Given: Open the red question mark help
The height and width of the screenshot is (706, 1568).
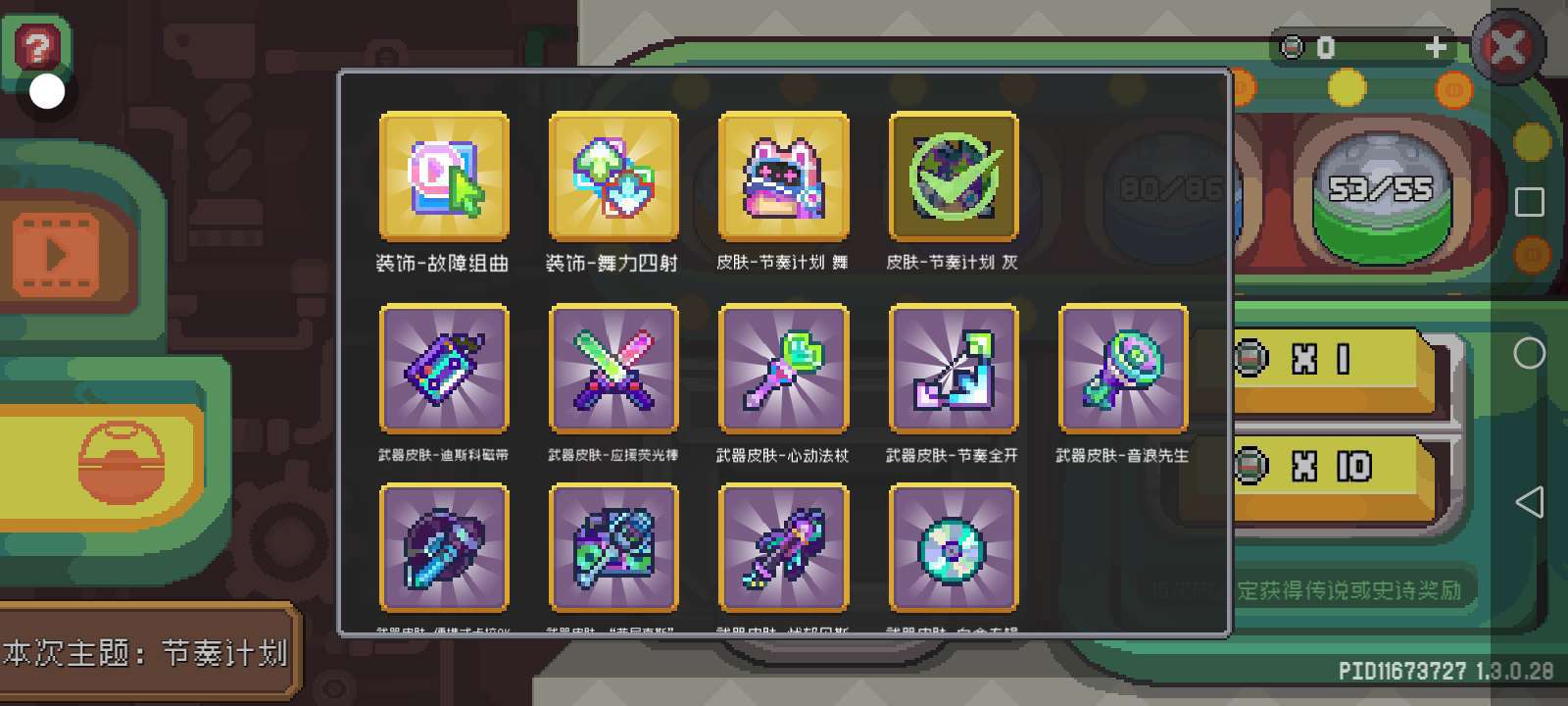Looking at the screenshot, I should tap(36, 46).
